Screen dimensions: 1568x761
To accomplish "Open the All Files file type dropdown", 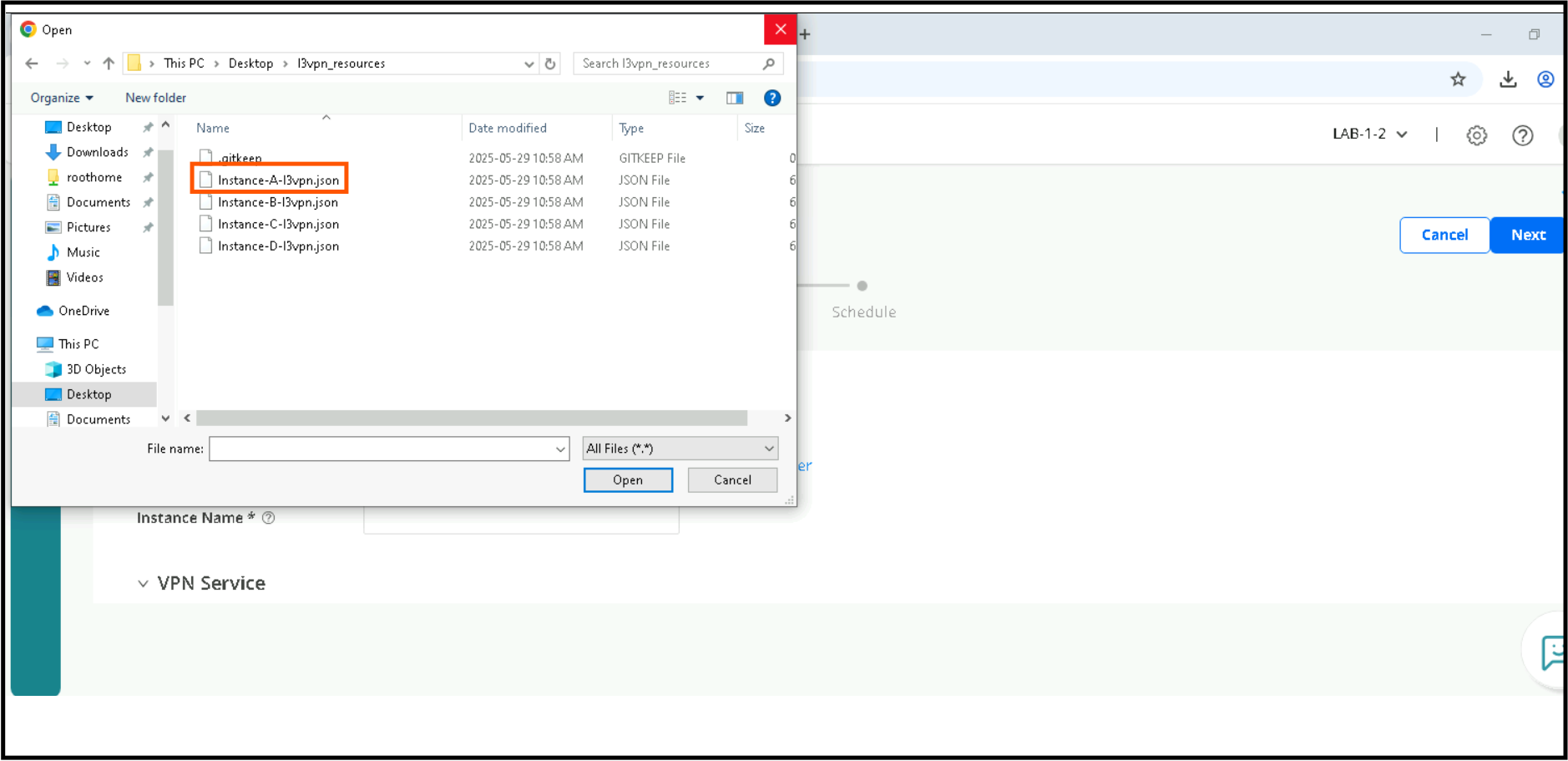I will (x=680, y=449).
